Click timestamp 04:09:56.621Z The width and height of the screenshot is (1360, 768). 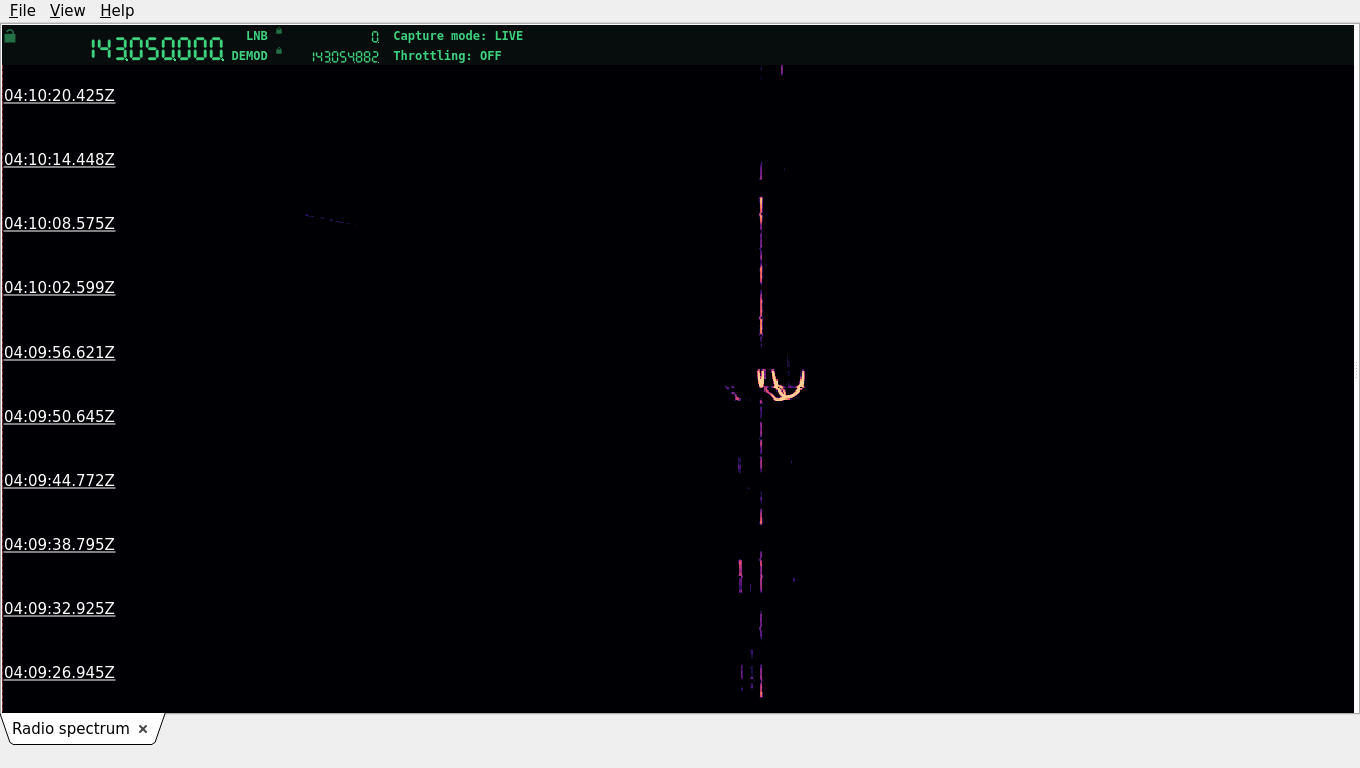coord(60,353)
